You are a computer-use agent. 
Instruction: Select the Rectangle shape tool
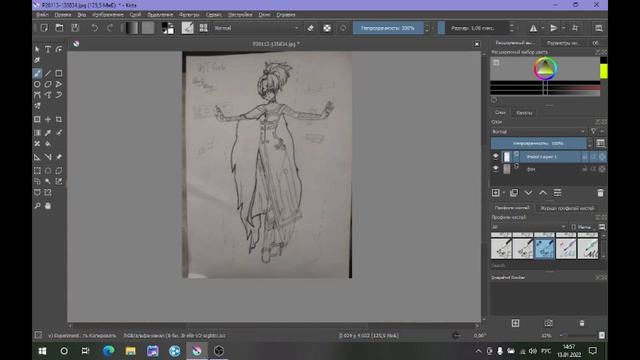tap(59, 73)
